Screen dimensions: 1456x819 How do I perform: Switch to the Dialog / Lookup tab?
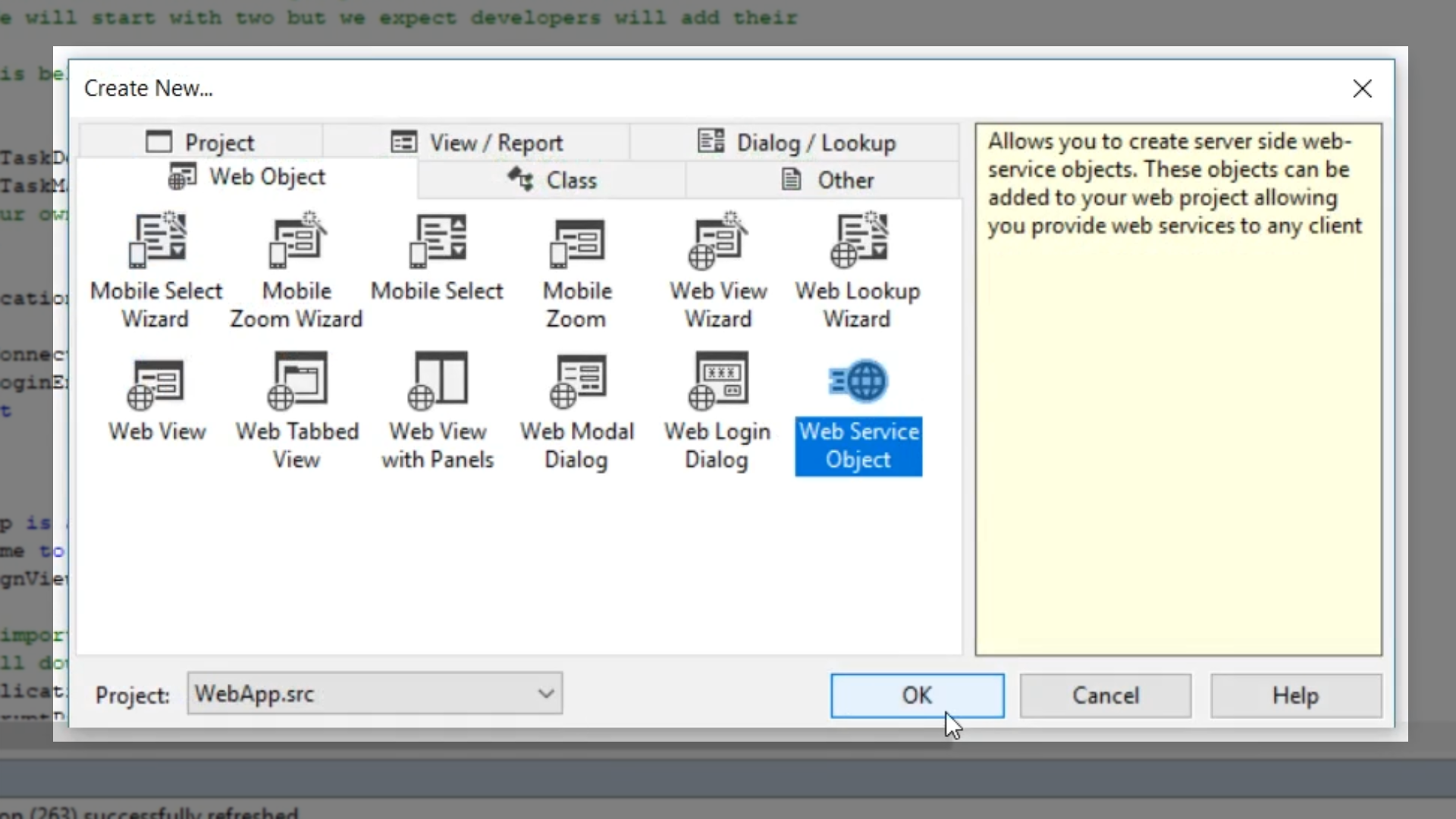796,143
